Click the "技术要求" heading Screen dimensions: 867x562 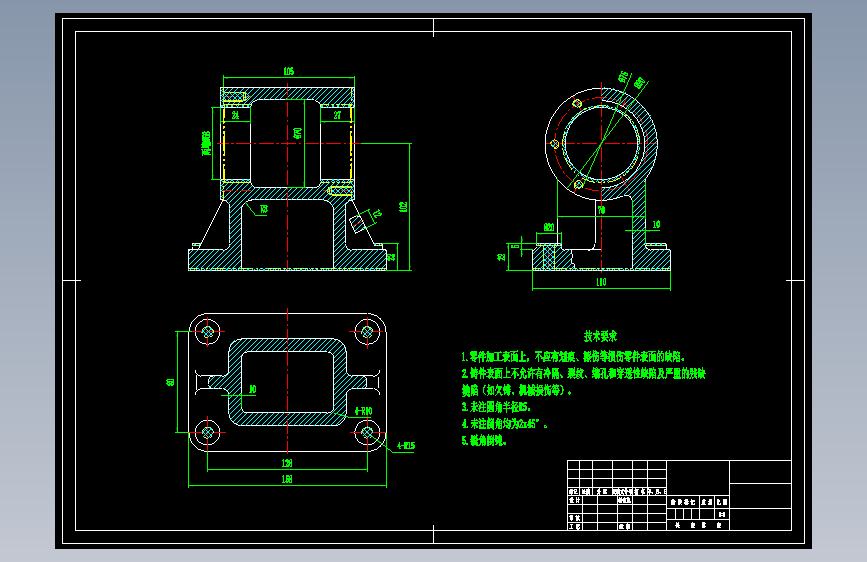click(x=600, y=336)
